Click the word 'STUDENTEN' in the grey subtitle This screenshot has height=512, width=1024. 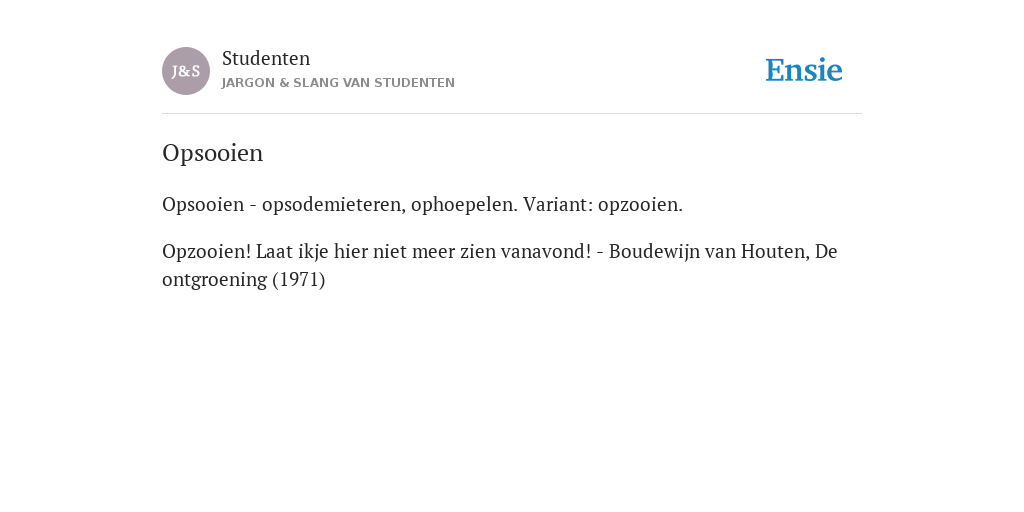click(415, 83)
